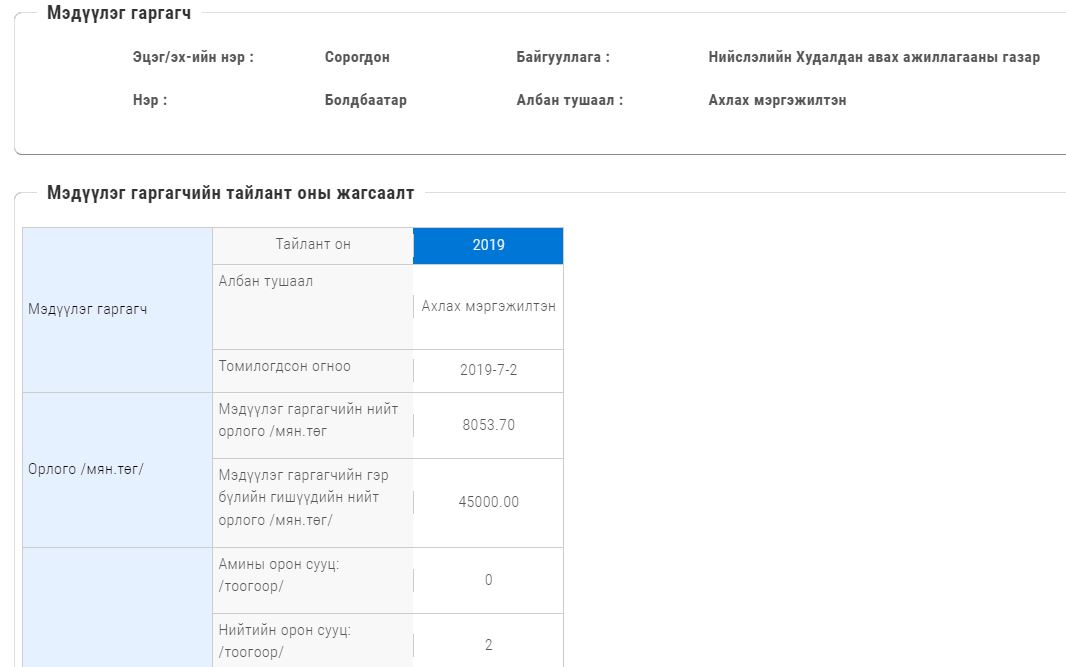Click 'Амины орон сууц: /тоогоор/' row label
The image size is (1066, 667).
(x=313, y=581)
